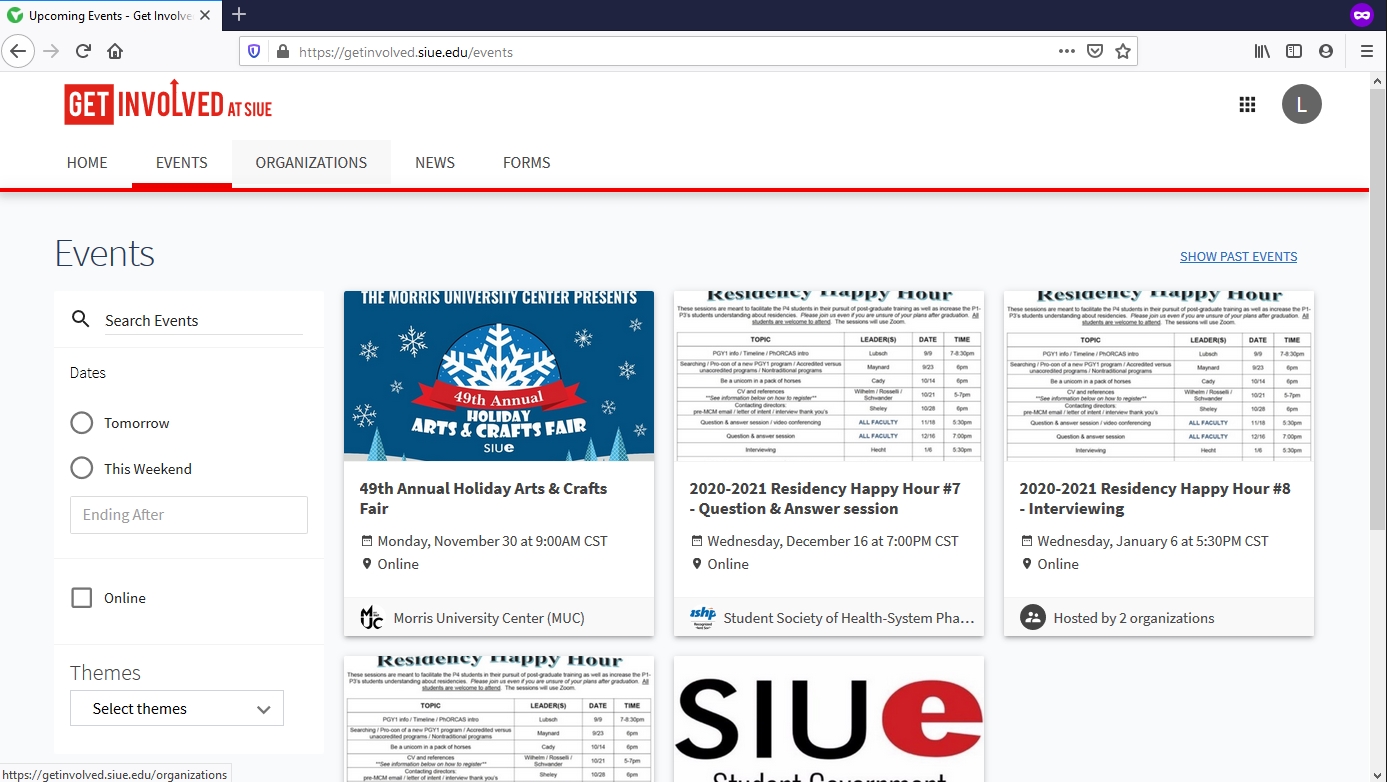Select the Tomorrow date filter
The image size is (1387, 782).
click(82, 423)
